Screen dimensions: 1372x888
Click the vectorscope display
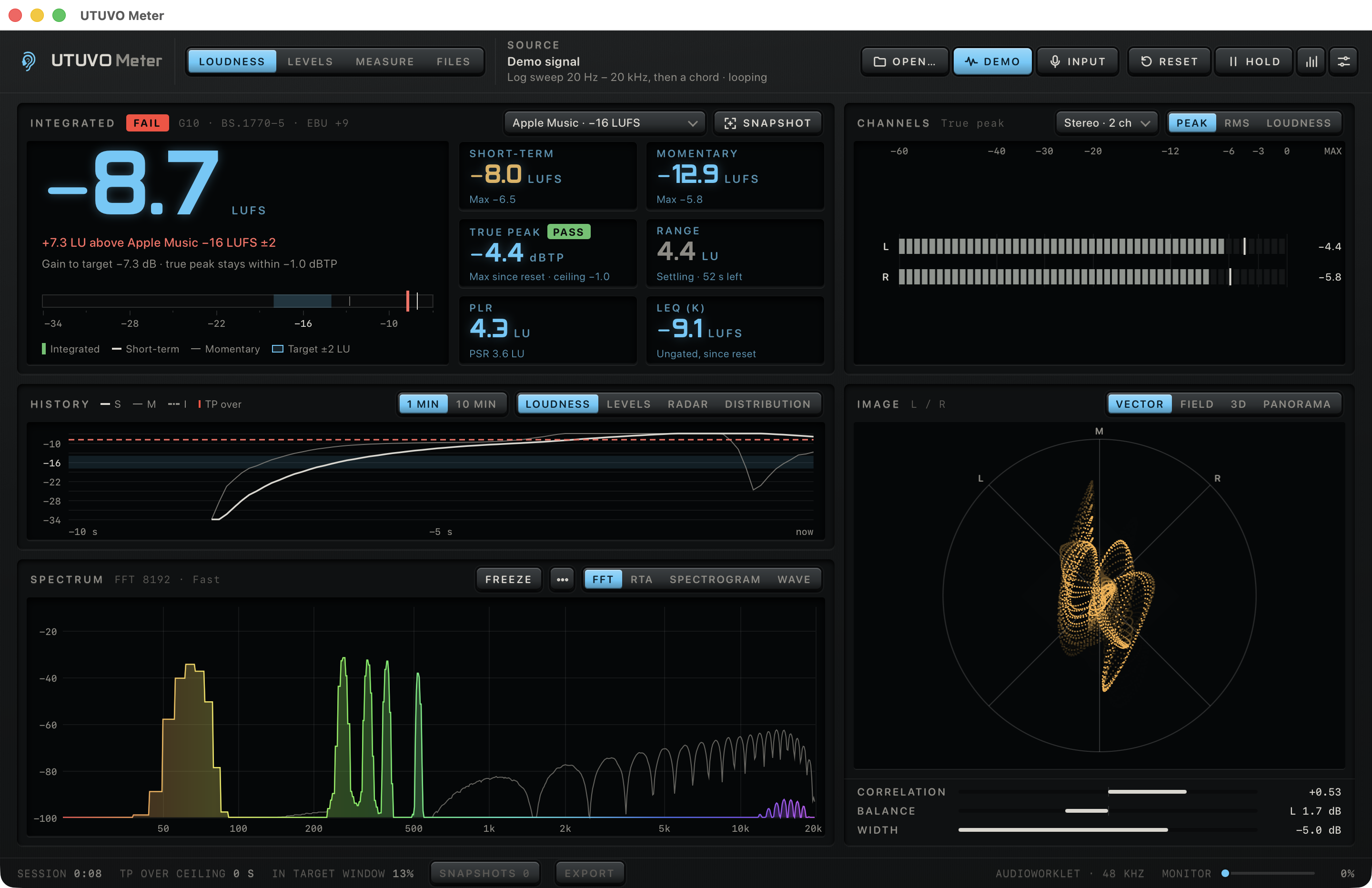pyautogui.click(x=1100, y=595)
